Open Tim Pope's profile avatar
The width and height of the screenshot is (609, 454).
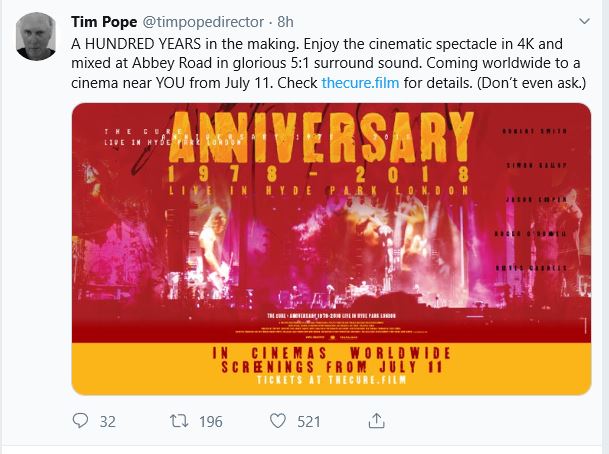[x=36, y=38]
